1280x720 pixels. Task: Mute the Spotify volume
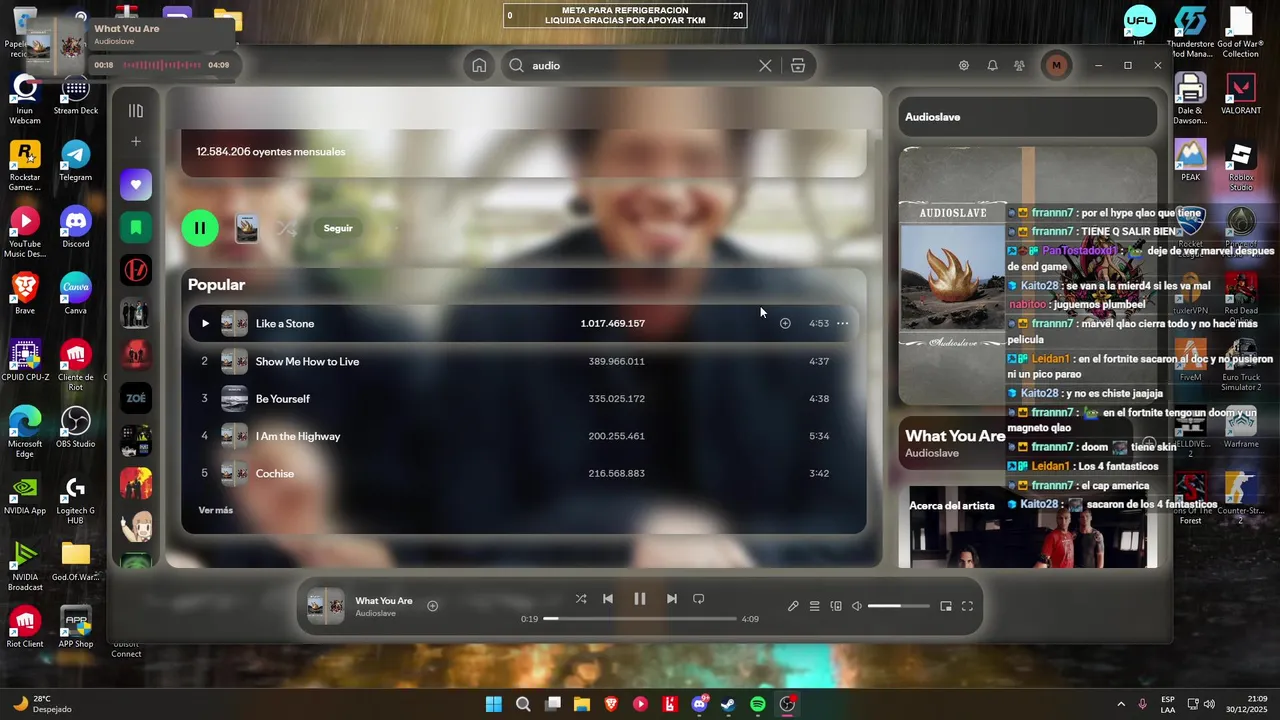pyautogui.click(x=857, y=606)
